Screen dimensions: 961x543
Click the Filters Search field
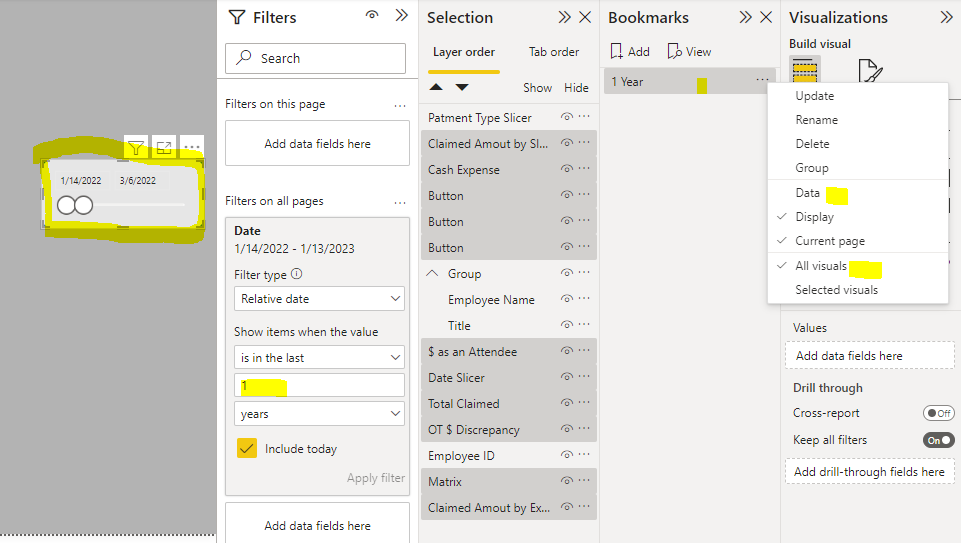coord(315,58)
